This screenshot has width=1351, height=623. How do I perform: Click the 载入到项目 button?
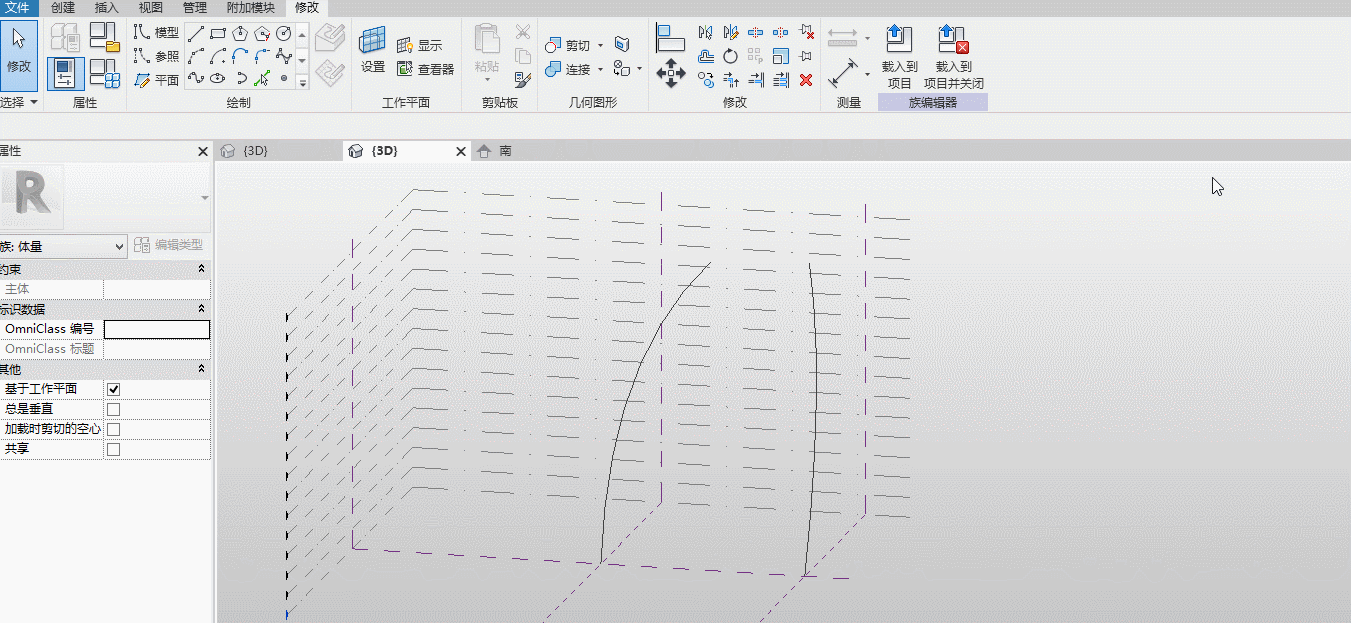coord(900,58)
